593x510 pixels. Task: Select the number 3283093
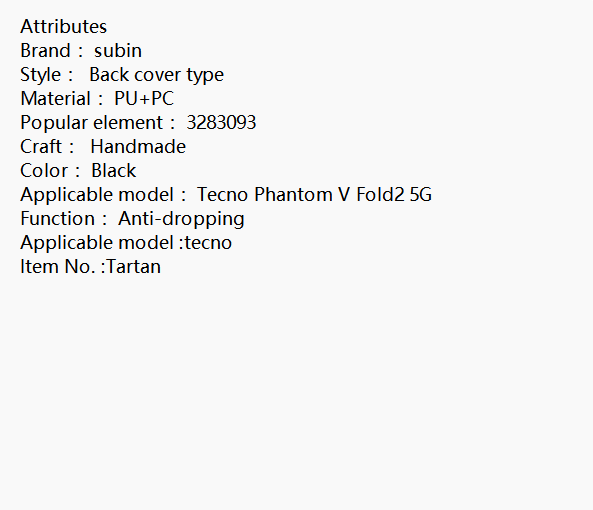[x=221, y=122]
